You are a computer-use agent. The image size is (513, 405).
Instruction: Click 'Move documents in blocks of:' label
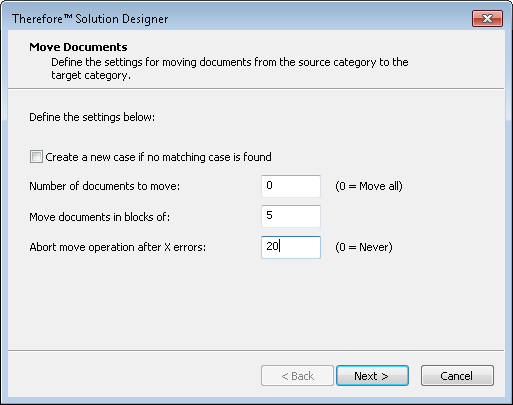point(100,217)
